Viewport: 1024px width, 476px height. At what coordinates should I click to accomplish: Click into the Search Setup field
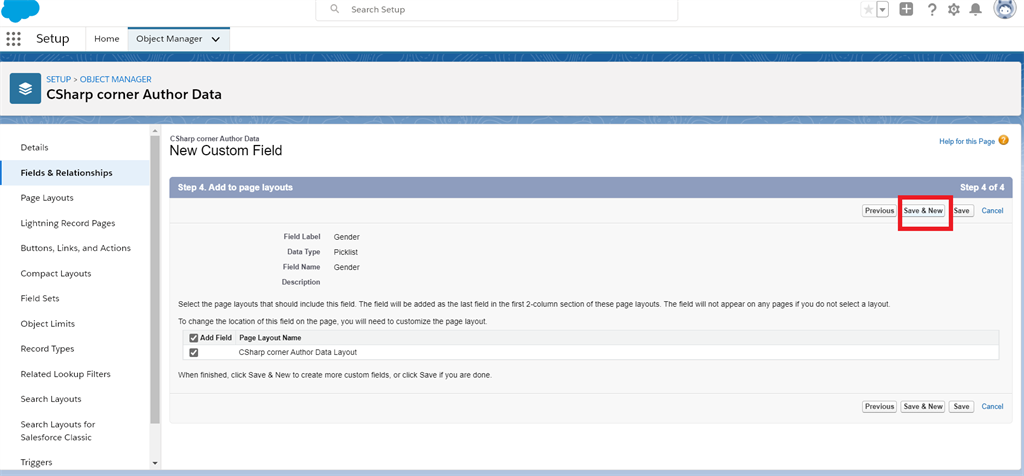[x=496, y=10]
